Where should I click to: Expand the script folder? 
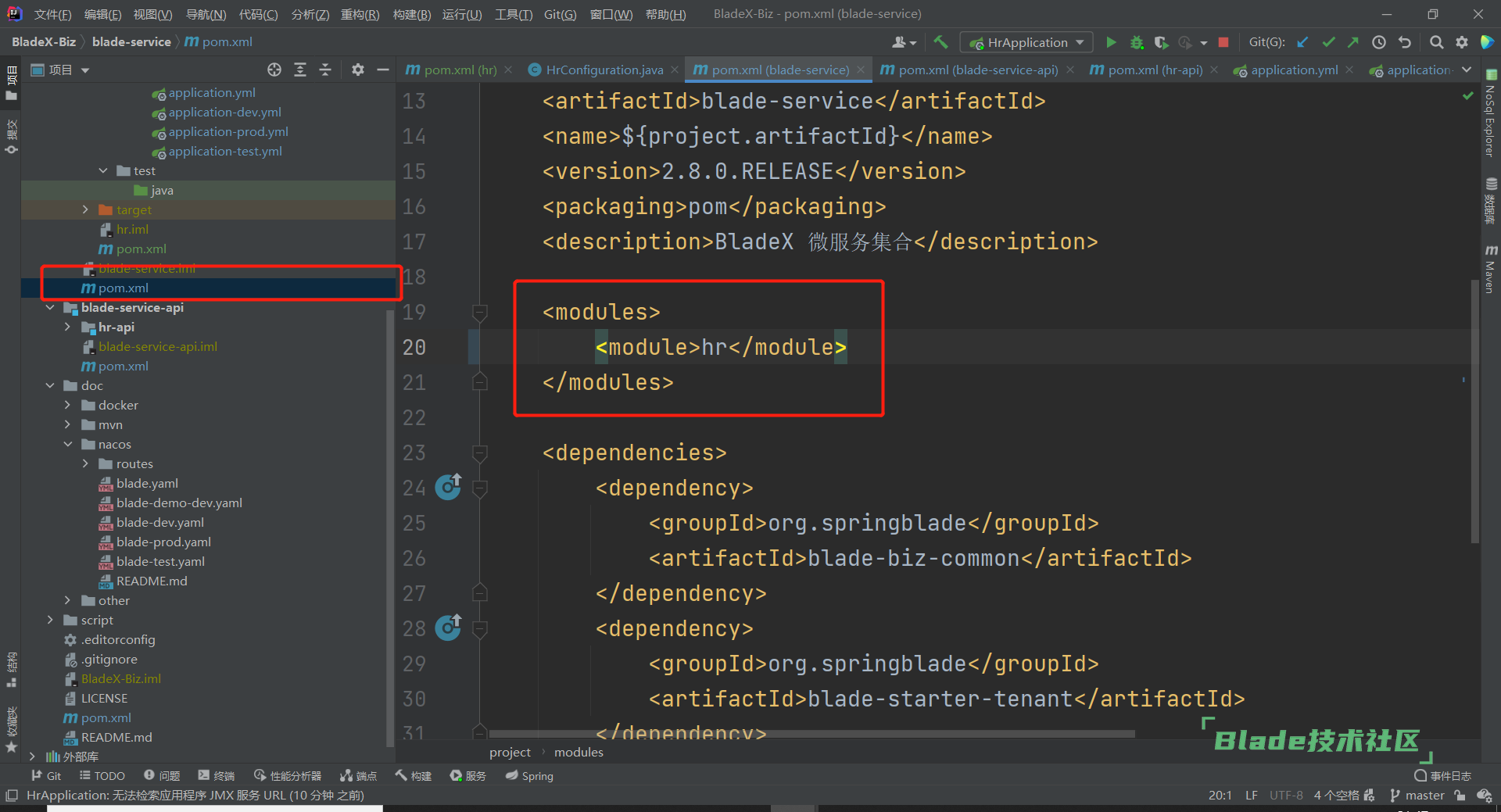(50, 620)
